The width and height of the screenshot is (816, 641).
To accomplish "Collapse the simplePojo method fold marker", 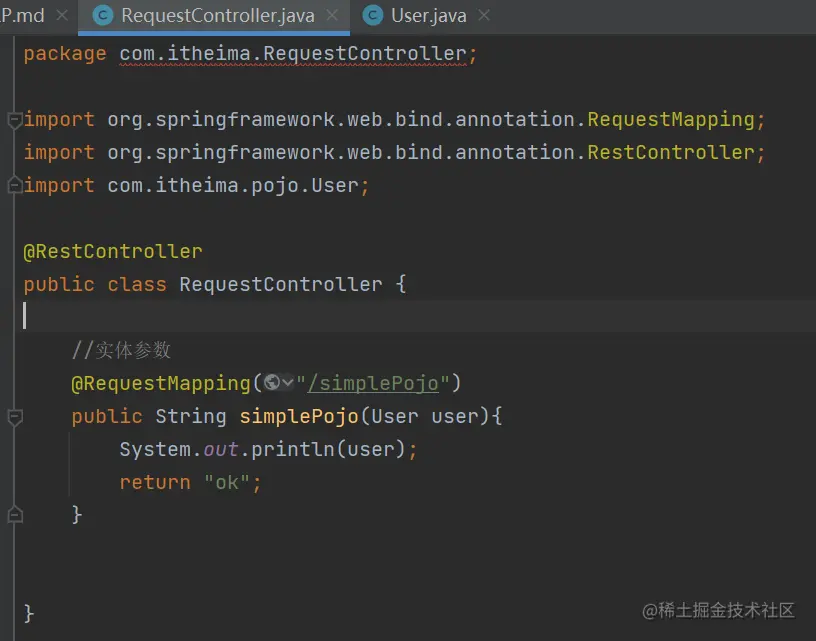I will 15,417.
